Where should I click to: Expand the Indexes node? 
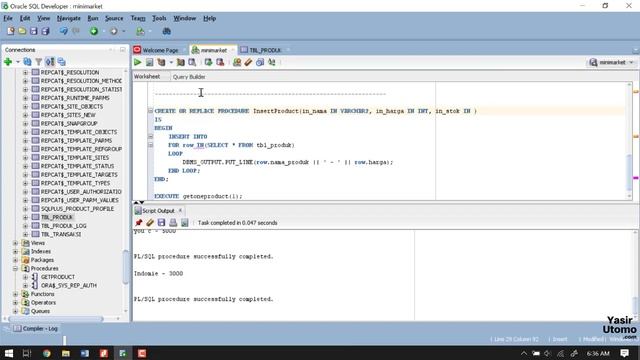pyautogui.click(x=16, y=251)
